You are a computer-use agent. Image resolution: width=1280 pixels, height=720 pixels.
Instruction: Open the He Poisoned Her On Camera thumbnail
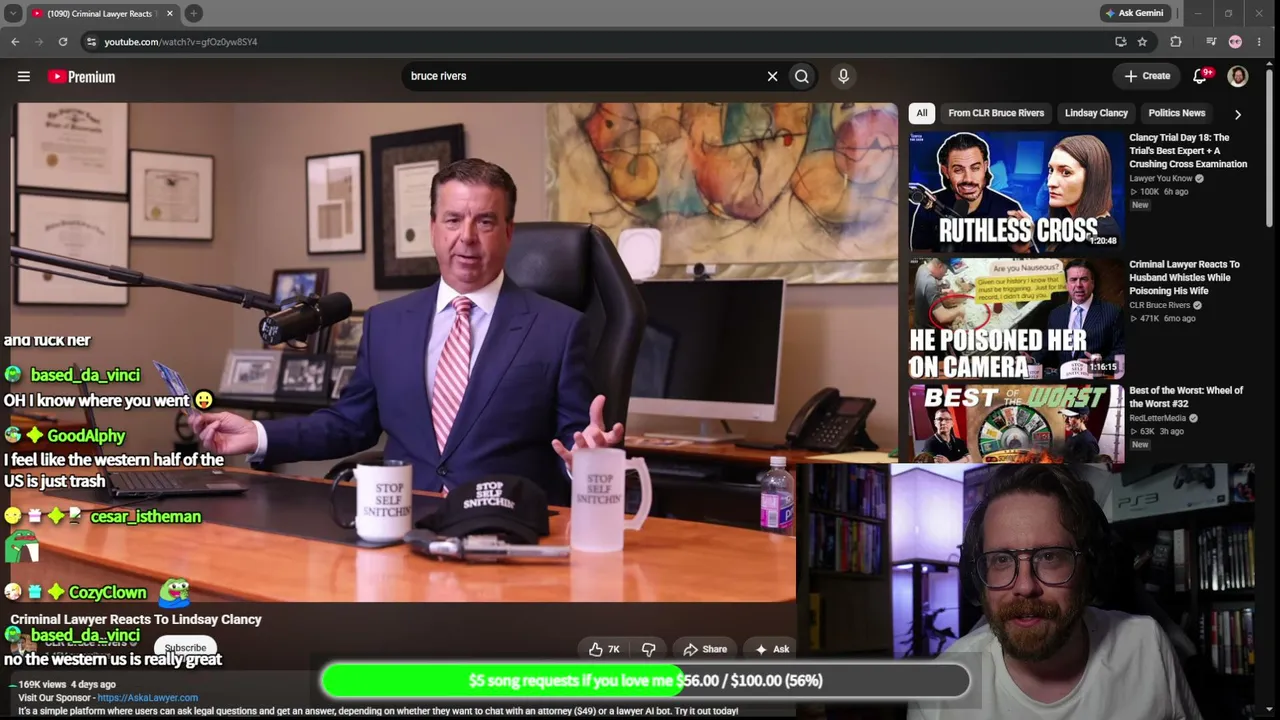click(1016, 318)
